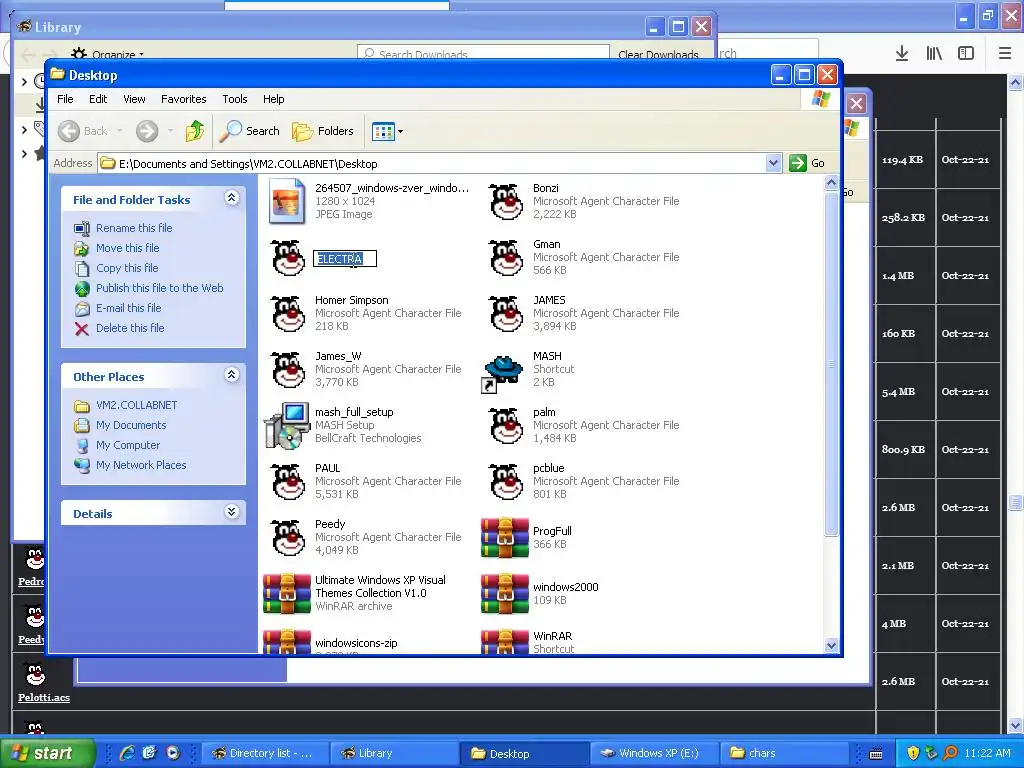Open the Search pane

249,131
